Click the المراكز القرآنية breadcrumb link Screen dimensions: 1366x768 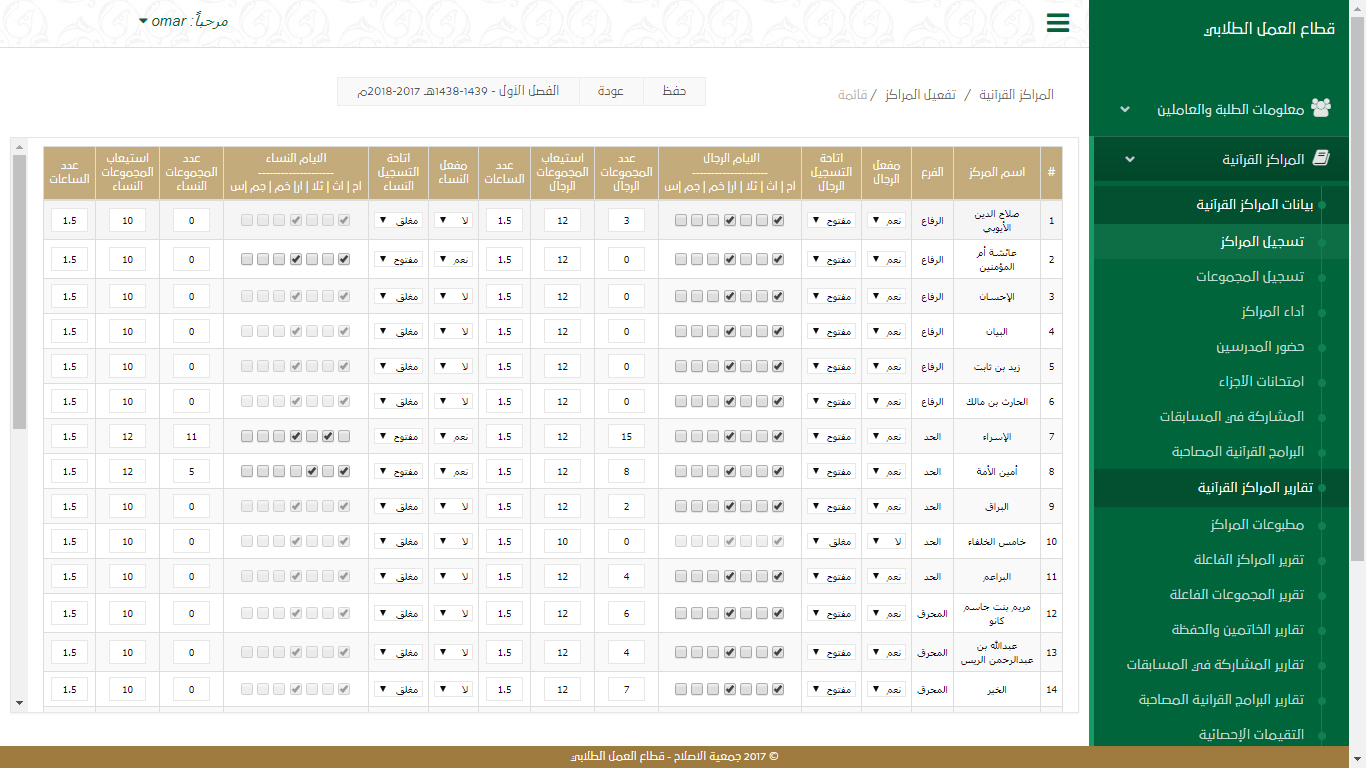[1014, 95]
